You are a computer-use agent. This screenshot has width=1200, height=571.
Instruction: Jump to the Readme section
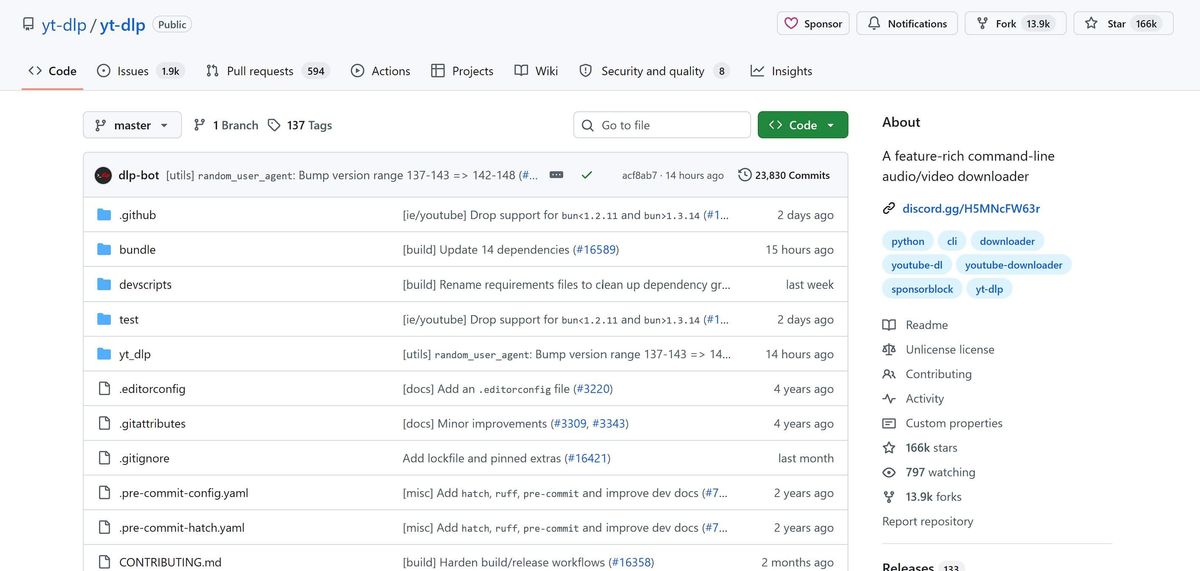click(915, 325)
